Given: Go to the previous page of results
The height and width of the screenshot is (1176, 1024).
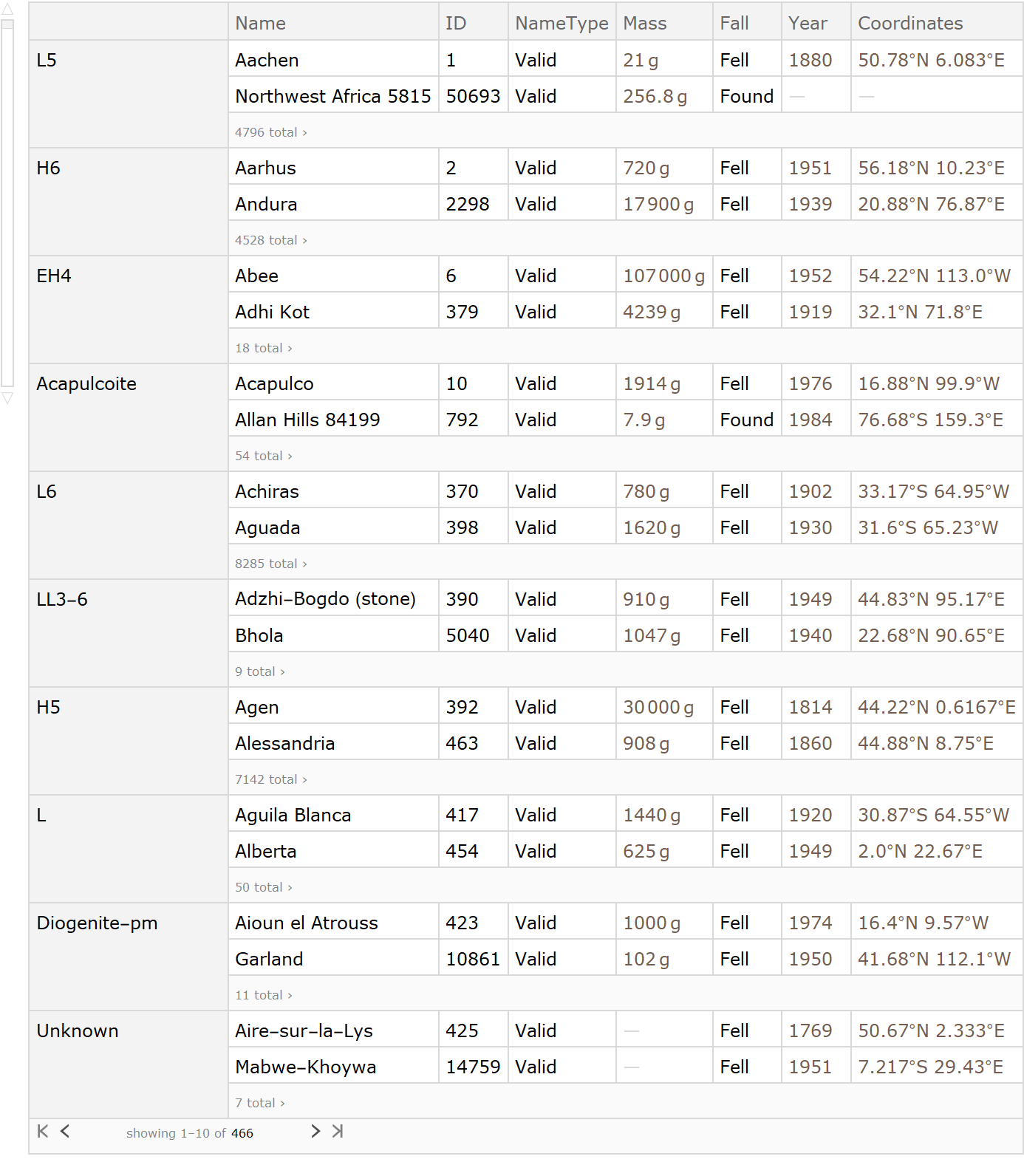Looking at the screenshot, I should 65,1131.
